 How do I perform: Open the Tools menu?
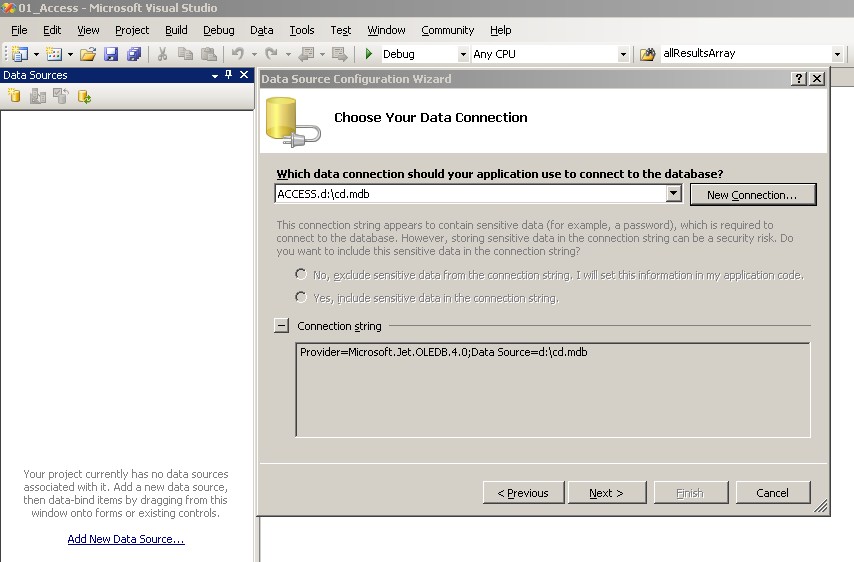(x=302, y=30)
